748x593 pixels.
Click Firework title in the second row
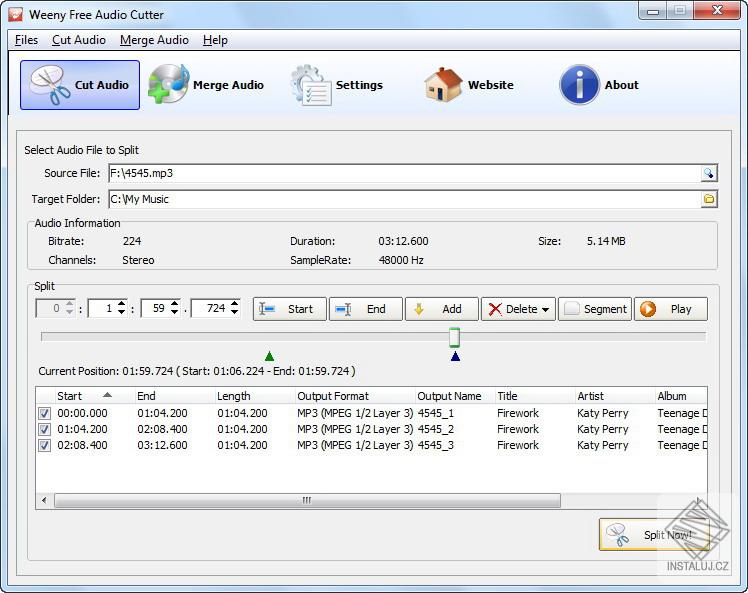[518, 429]
